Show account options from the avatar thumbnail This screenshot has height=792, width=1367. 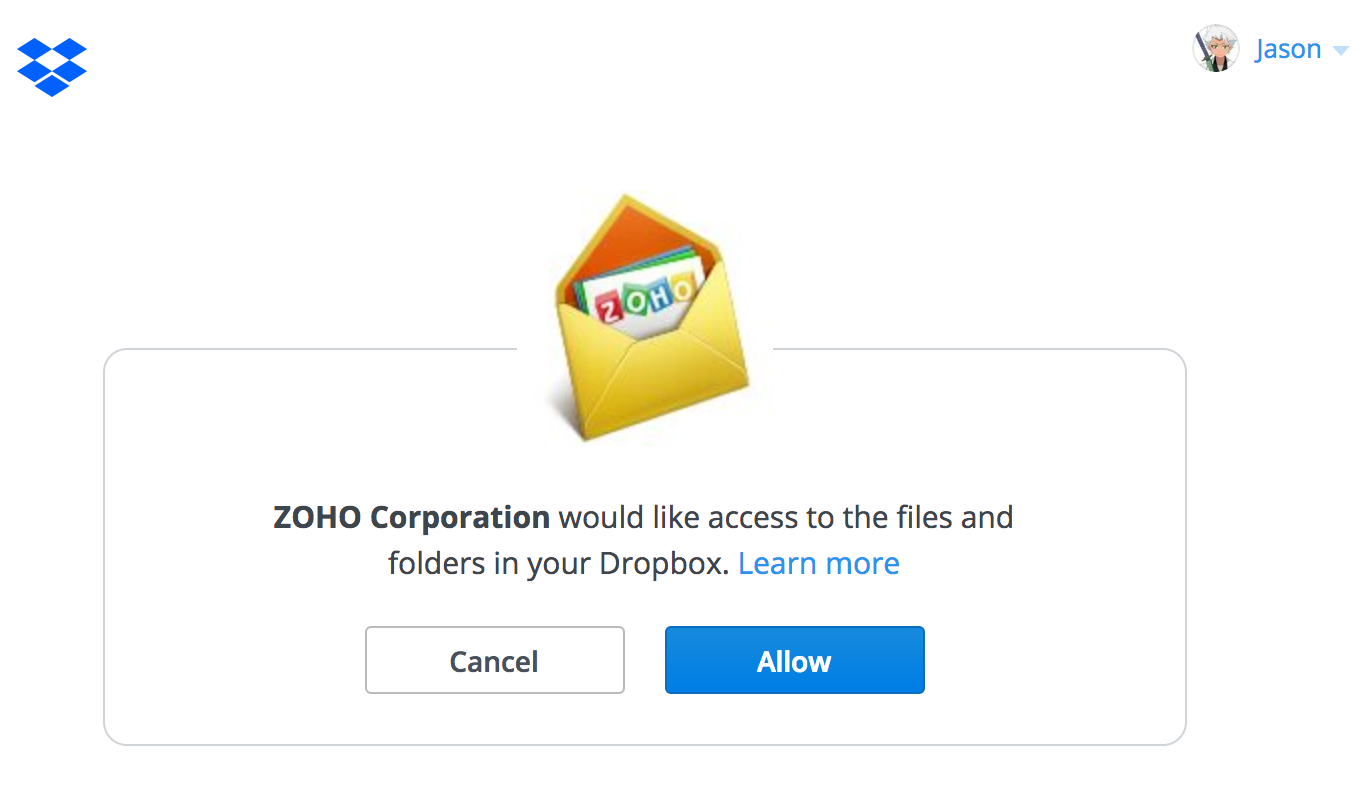1216,49
